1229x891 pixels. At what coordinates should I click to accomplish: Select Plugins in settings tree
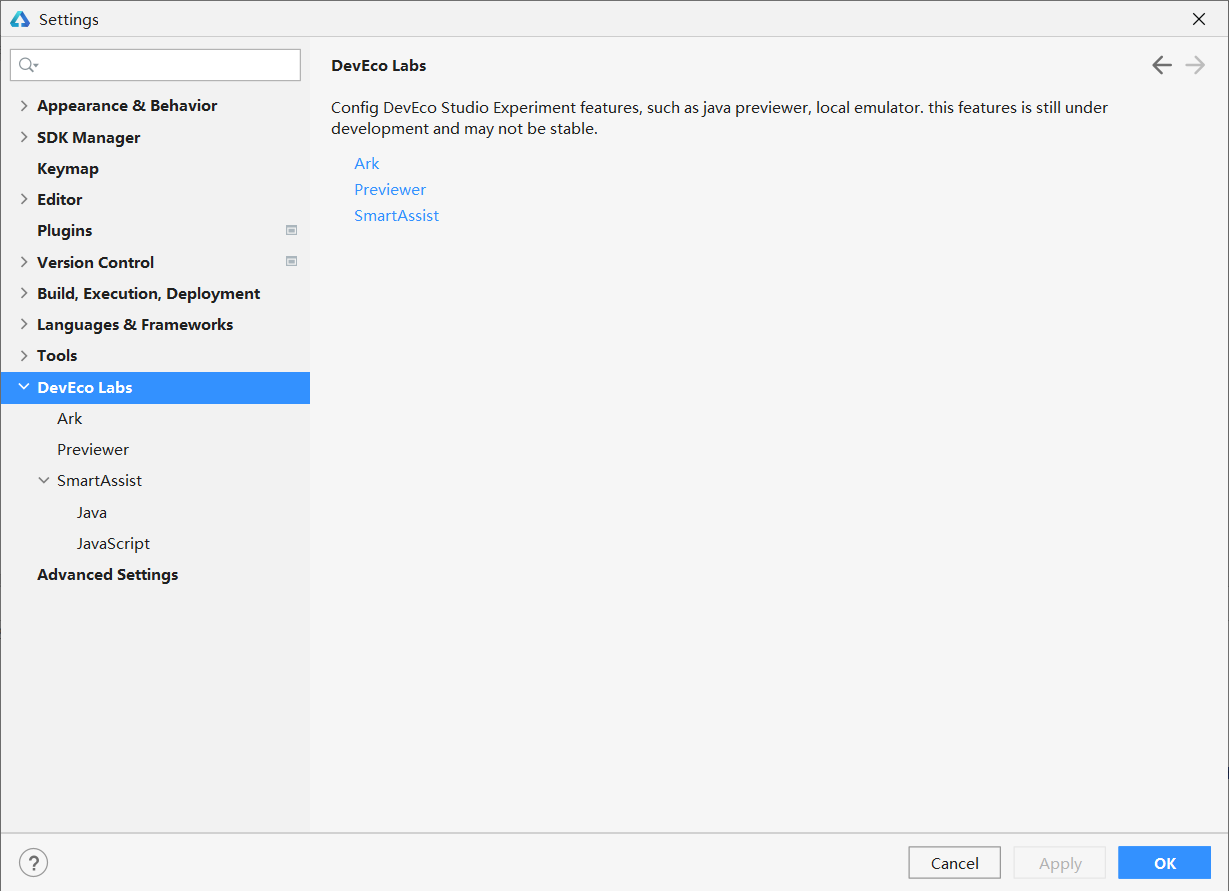click(64, 231)
